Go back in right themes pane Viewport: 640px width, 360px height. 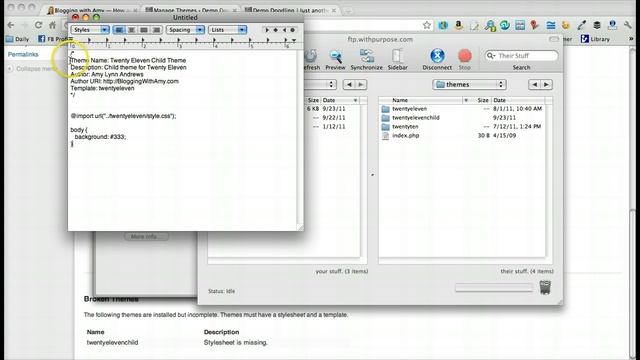pyautogui.click(x=534, y=84)
